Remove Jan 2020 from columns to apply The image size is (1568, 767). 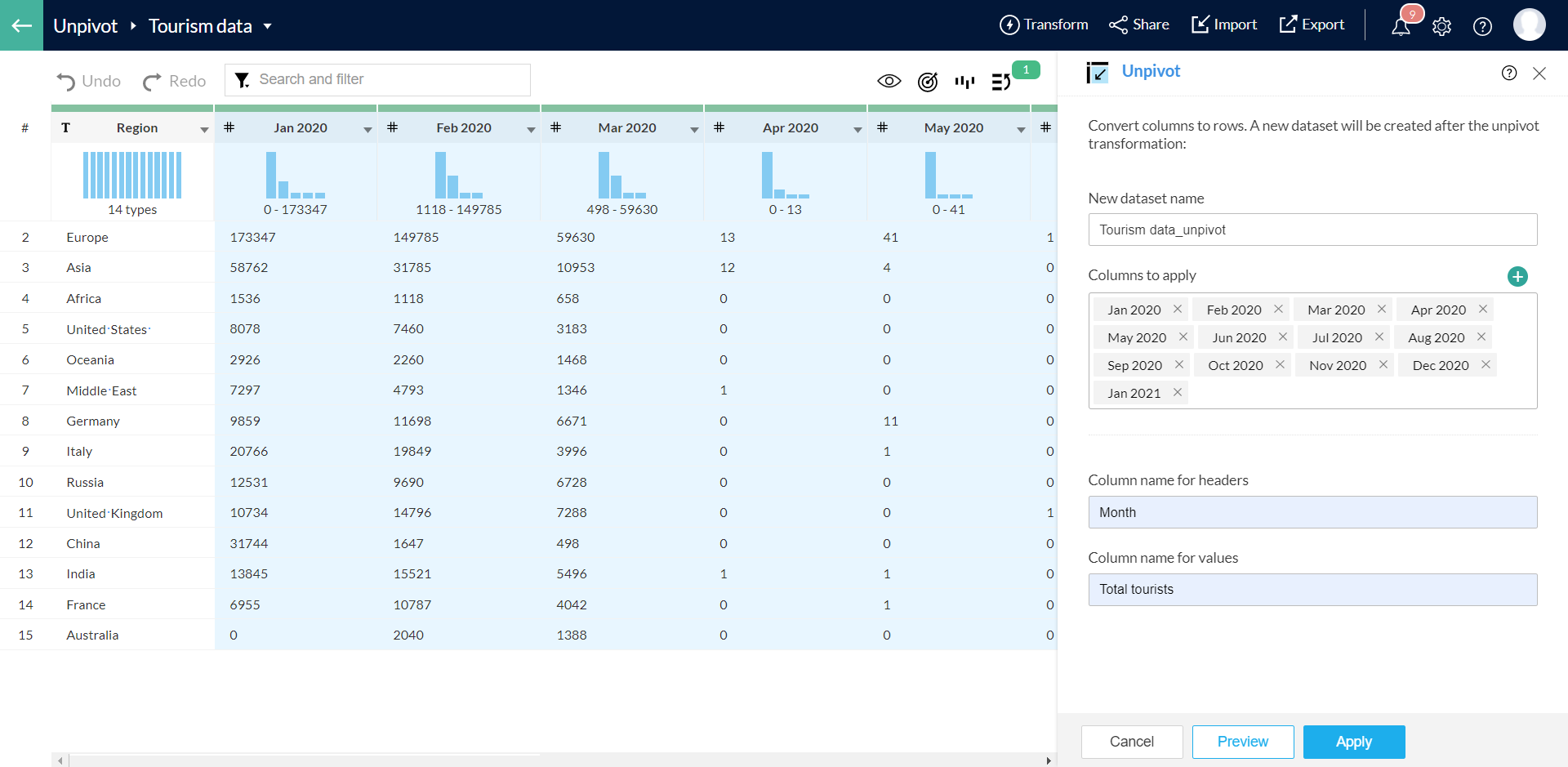(x=1177, y=309)
